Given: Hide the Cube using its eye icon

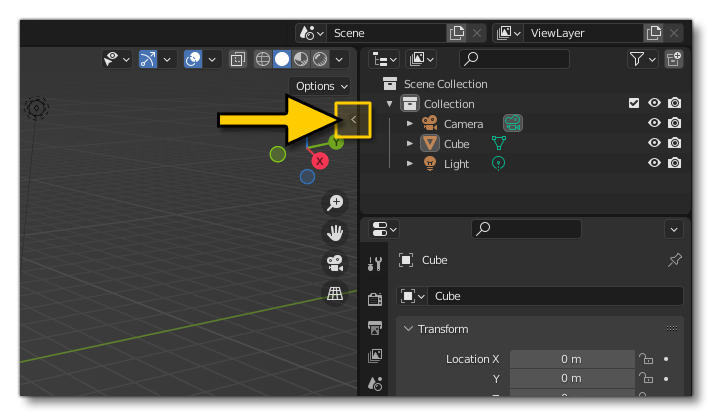Looking at the screenshot, I should pos(654,143).
